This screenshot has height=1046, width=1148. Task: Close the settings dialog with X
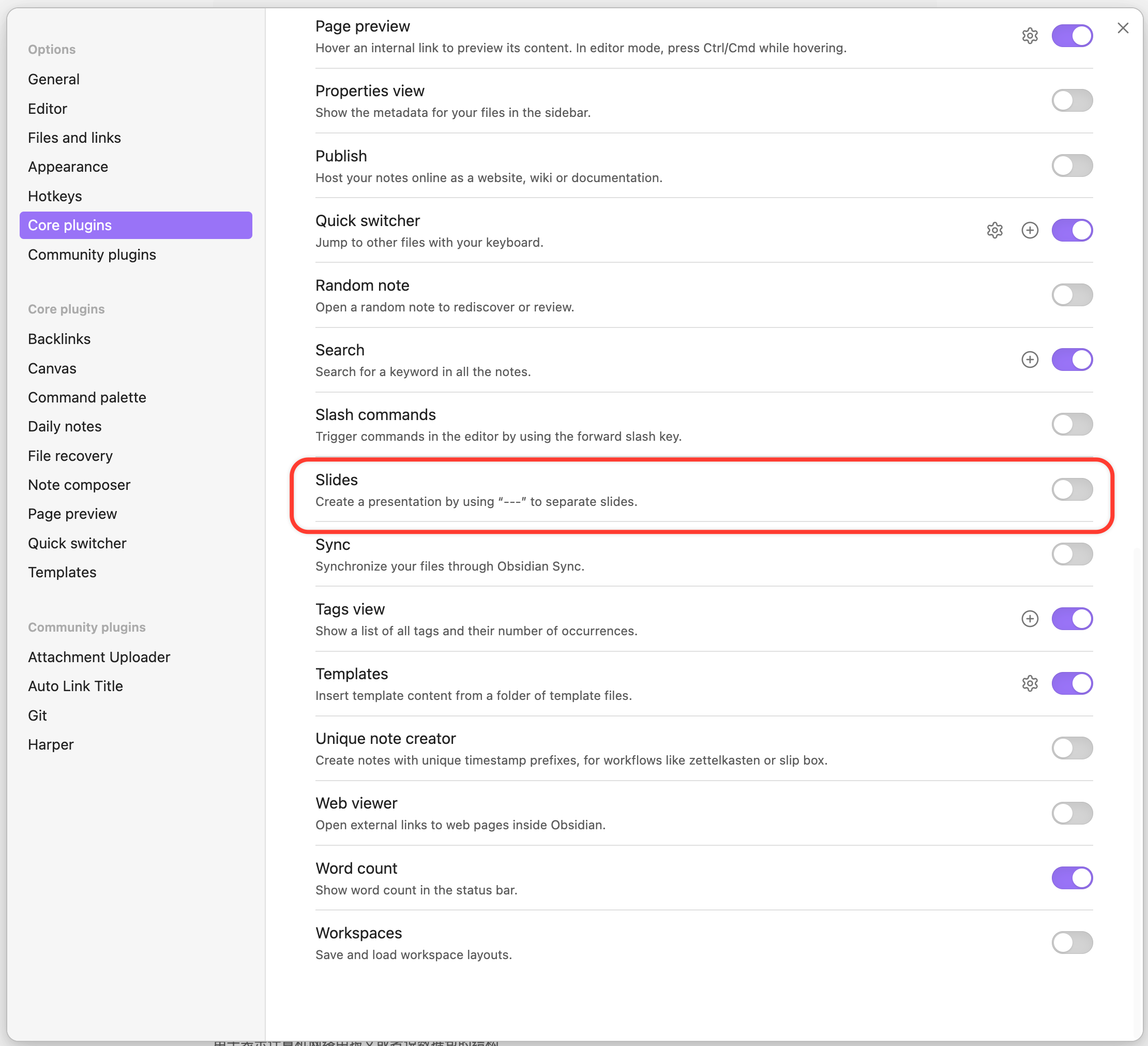(x=1122, y=28)
